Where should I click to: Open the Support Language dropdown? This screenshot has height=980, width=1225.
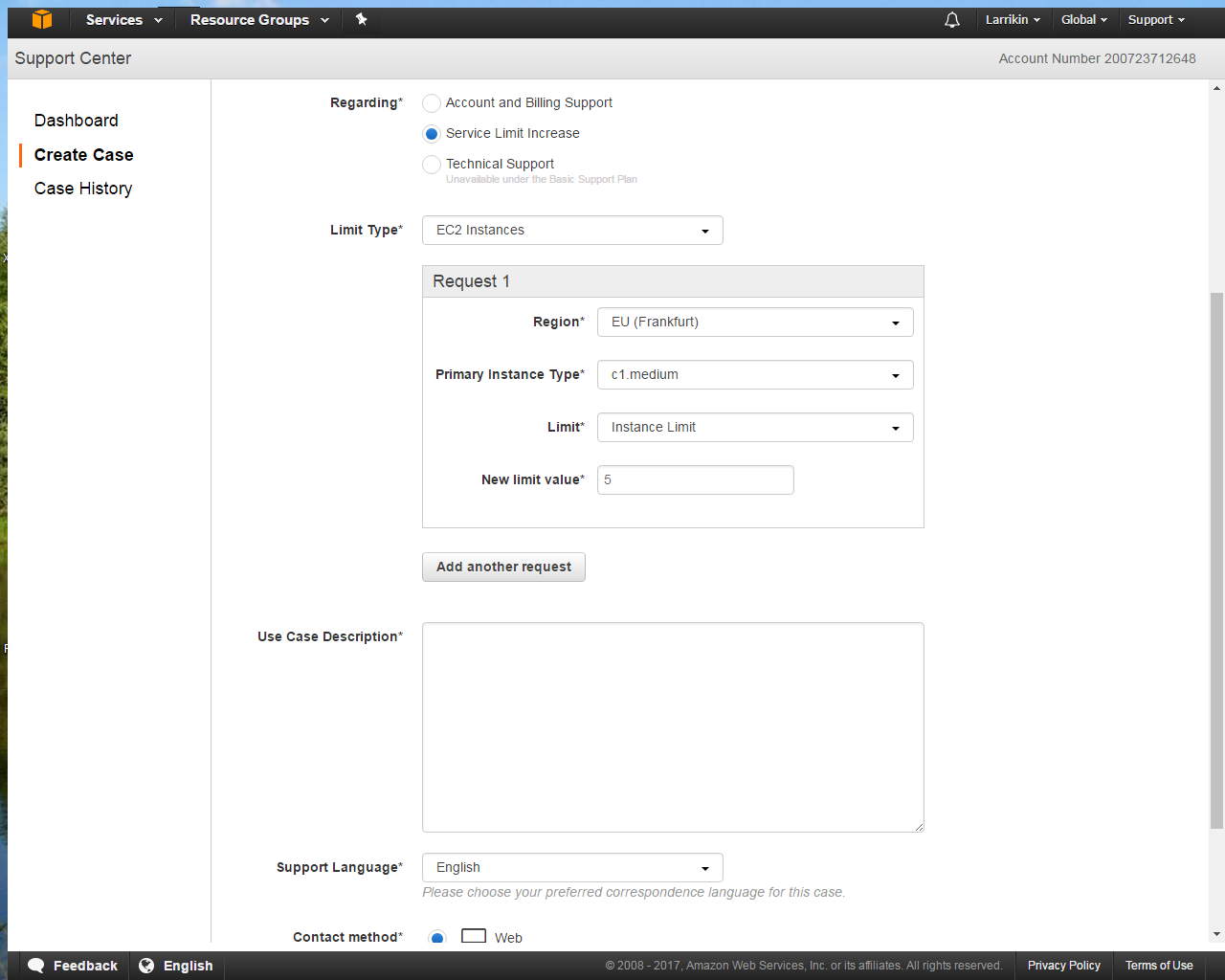tap(572, 868)
